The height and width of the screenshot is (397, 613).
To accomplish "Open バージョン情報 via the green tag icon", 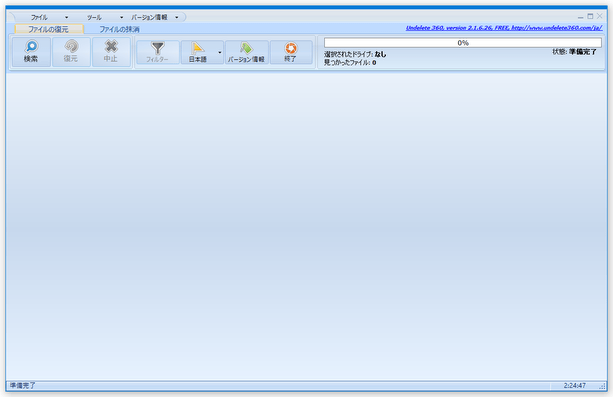I will (246, 48).
